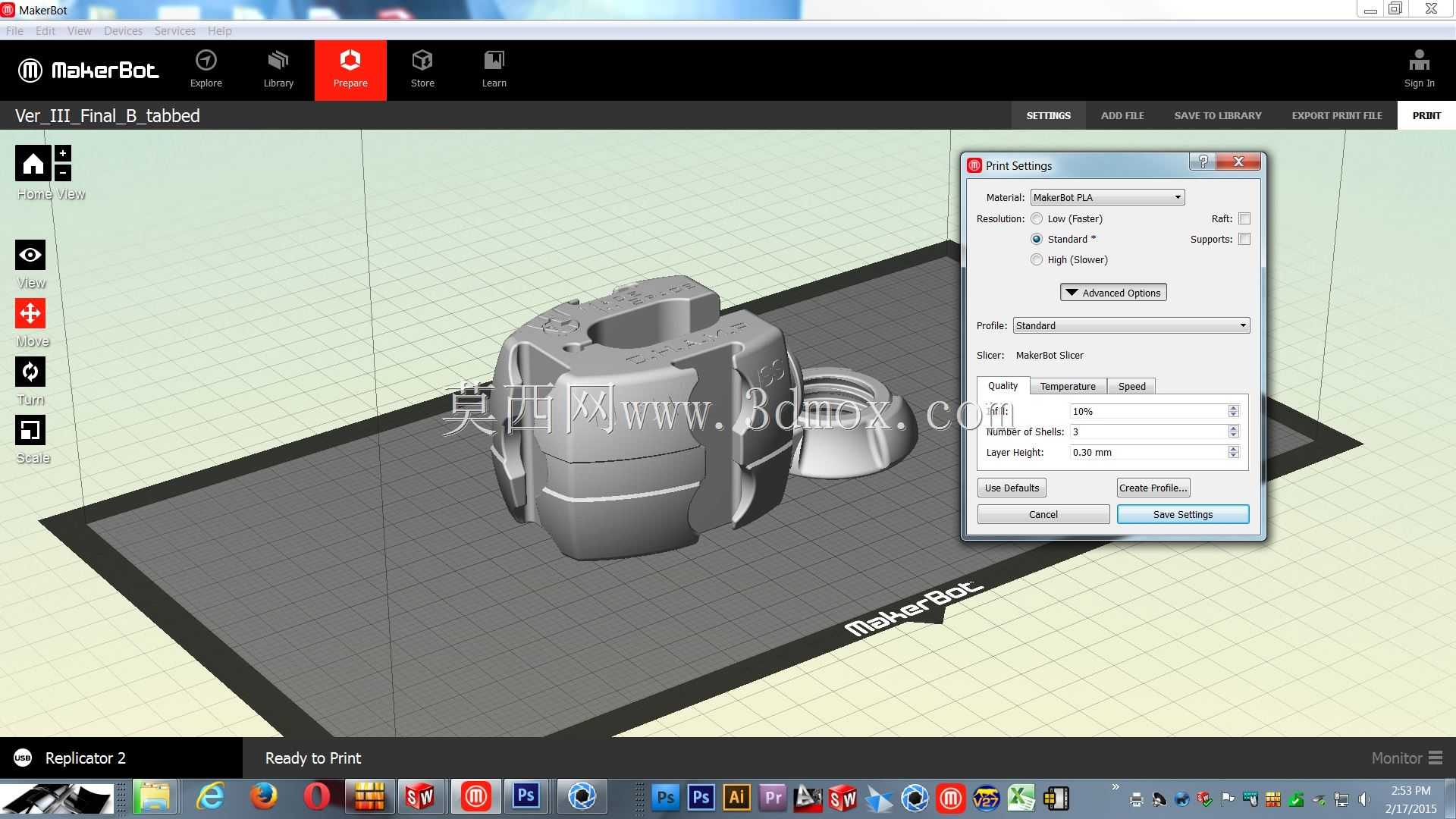Click the Layer Height field
1456x819 pixels.
(x=1149, y=452)
